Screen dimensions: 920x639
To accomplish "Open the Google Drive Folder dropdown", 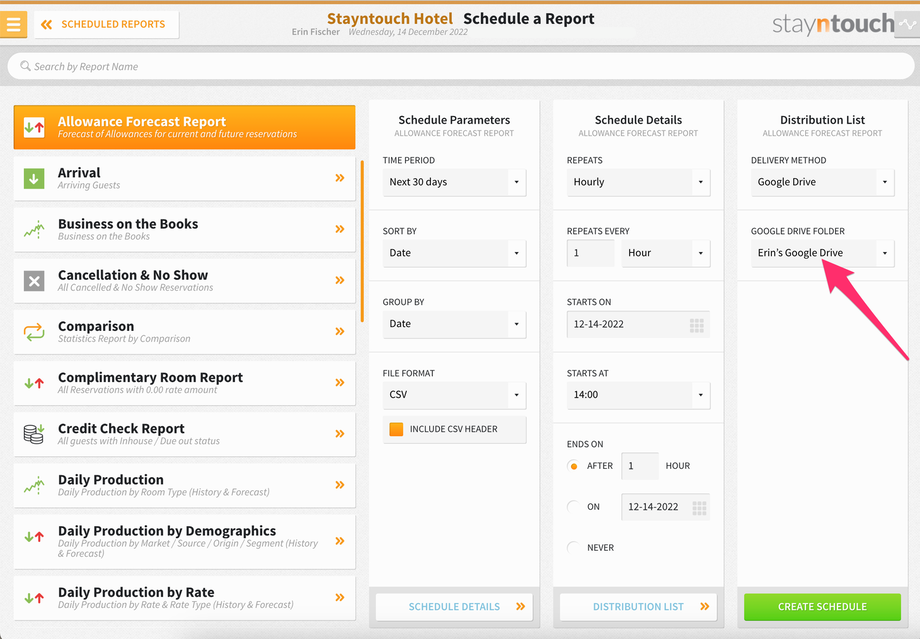I will click(823, 253).
